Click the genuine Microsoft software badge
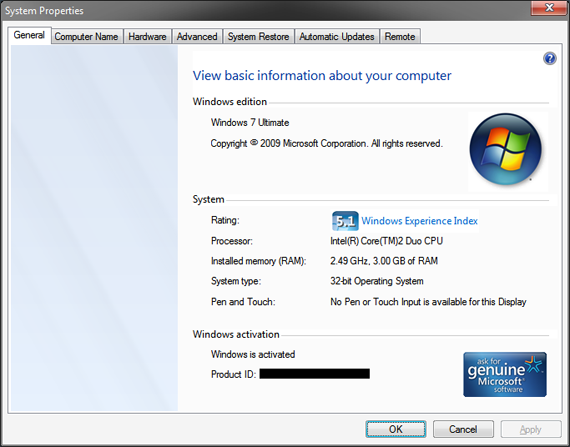This screenshot has width=570, height=447. tap(505, 374)
